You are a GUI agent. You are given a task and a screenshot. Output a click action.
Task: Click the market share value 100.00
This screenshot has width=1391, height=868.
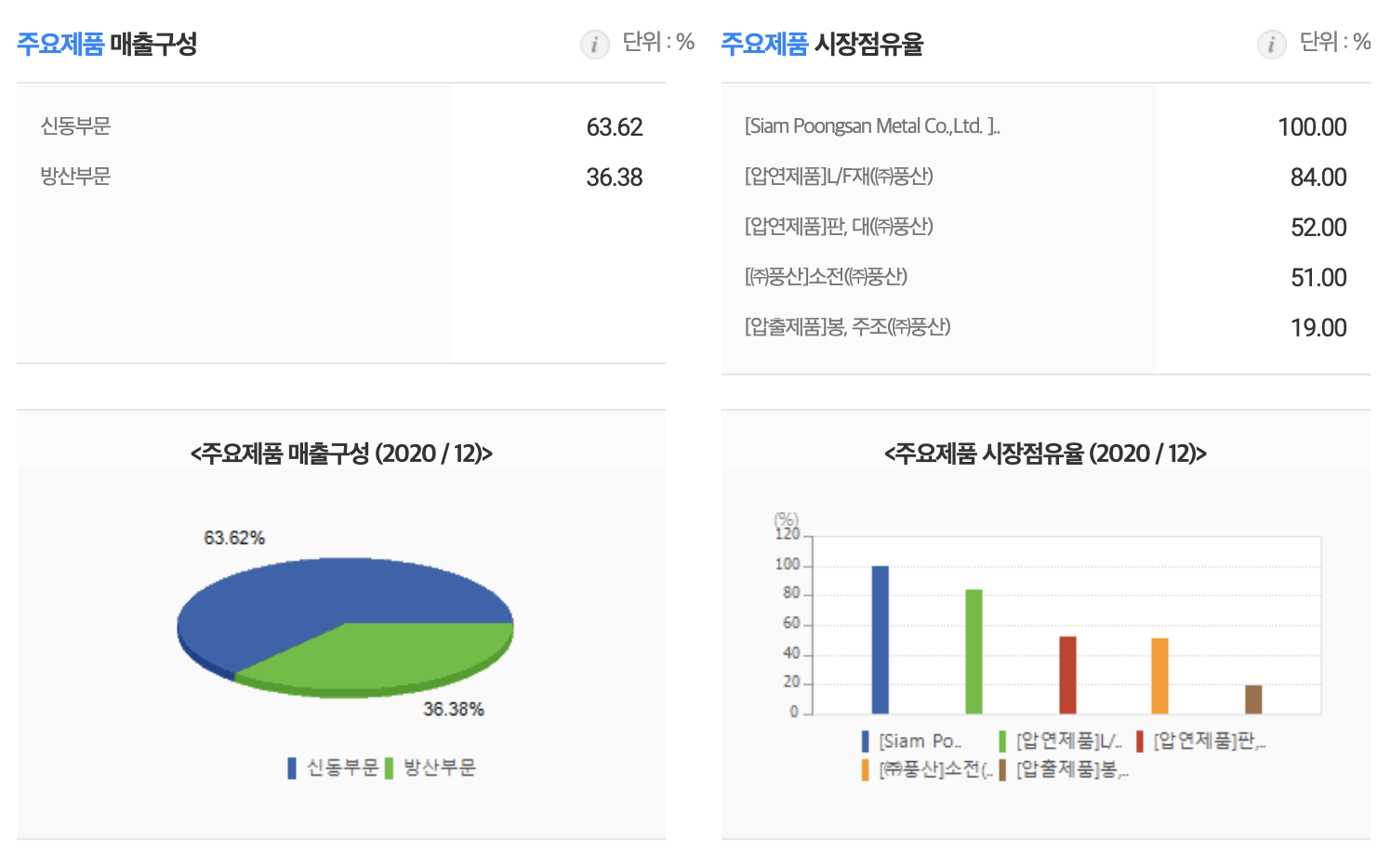click(x=1312, y=126)
